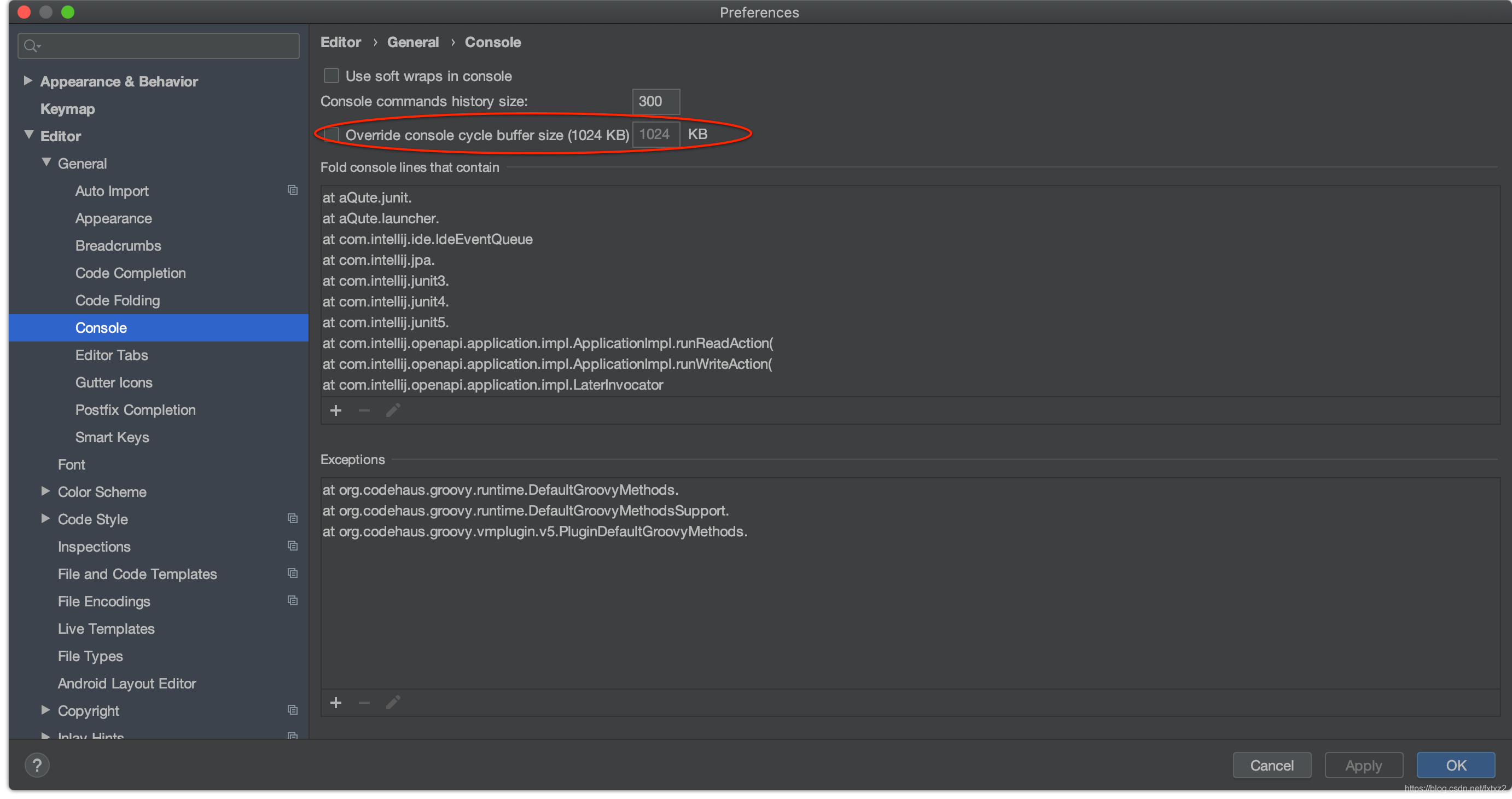1512x799 pixels.
Task: Click the console commands history size field
Action: tap(656, 102)
